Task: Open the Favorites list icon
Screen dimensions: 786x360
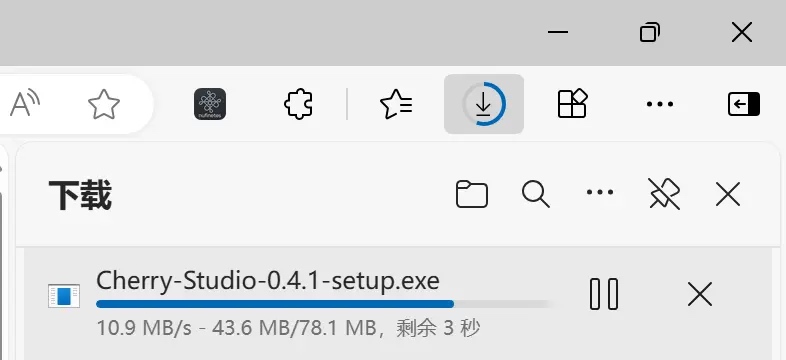Action: [396, 104]
